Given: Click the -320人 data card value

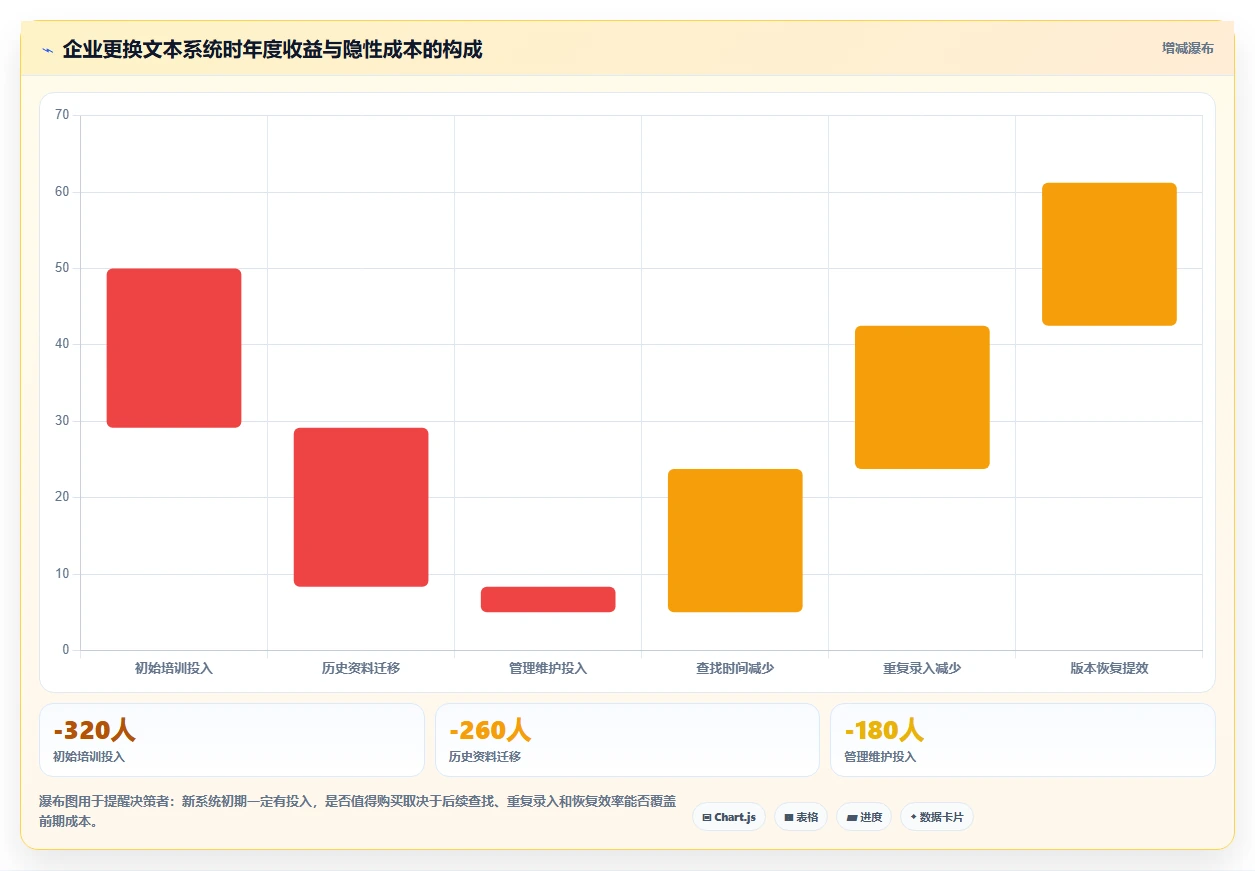Looking at the screenshot, I should click(x=94, y=730).
